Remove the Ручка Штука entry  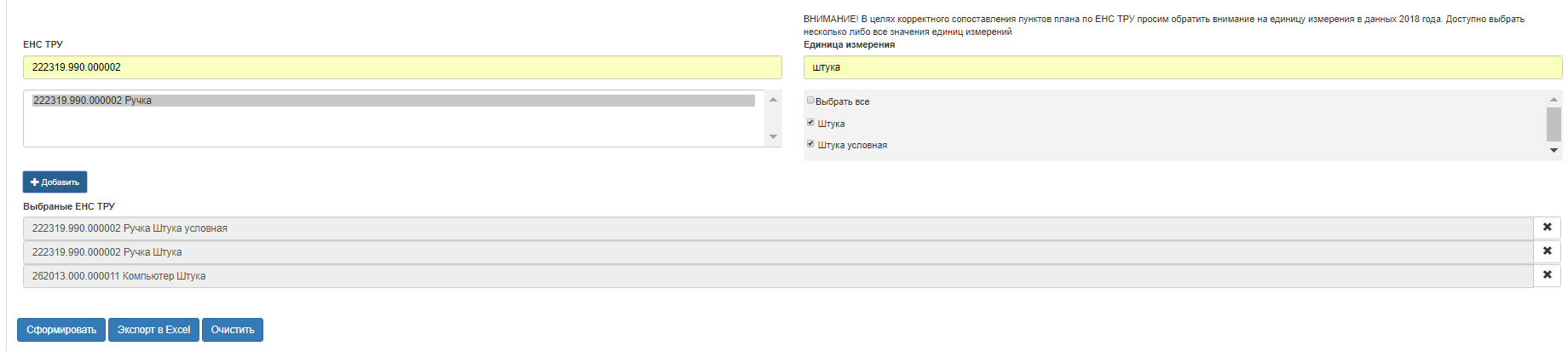tap(1547, 251)
